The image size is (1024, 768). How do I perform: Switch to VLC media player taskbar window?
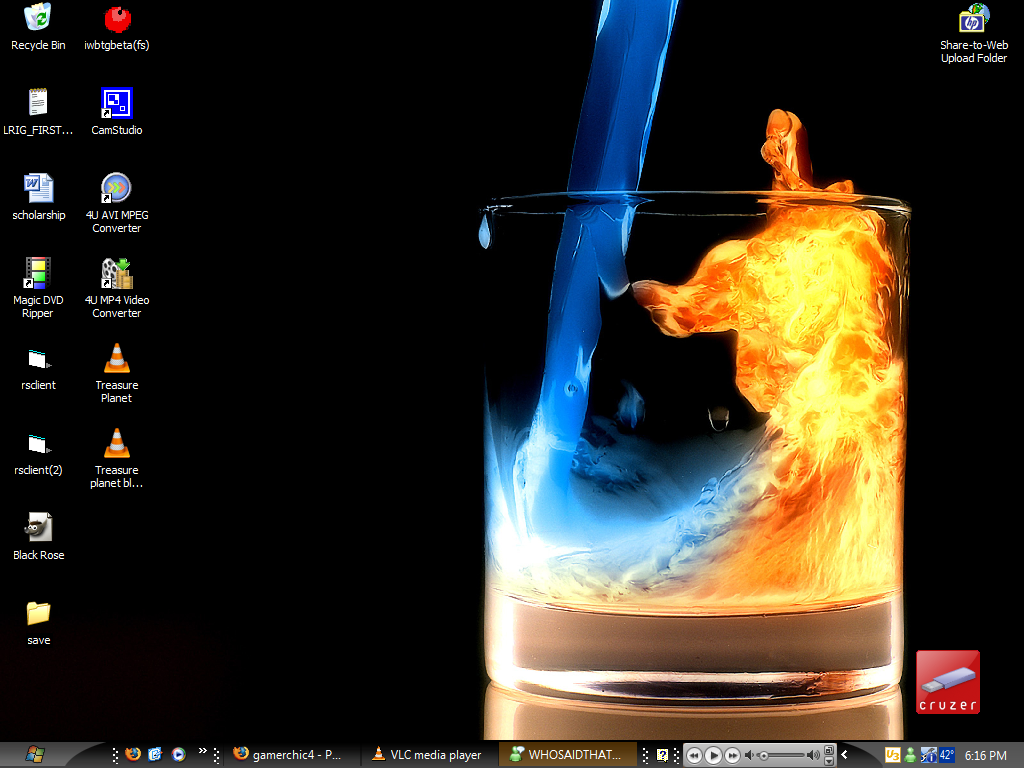(x=426, y=755)
